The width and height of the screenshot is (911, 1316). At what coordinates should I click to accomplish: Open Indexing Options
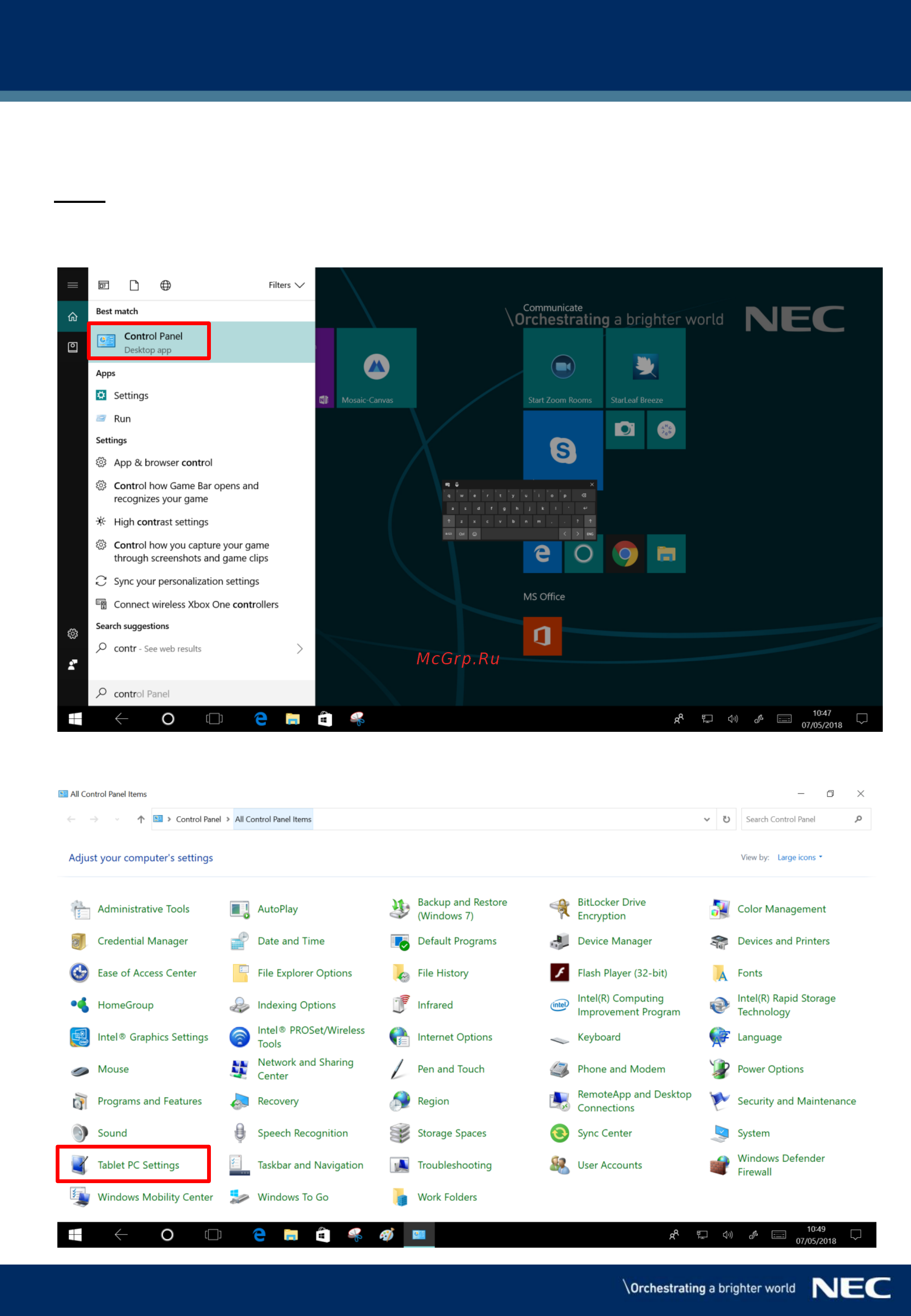[283, 1005]
